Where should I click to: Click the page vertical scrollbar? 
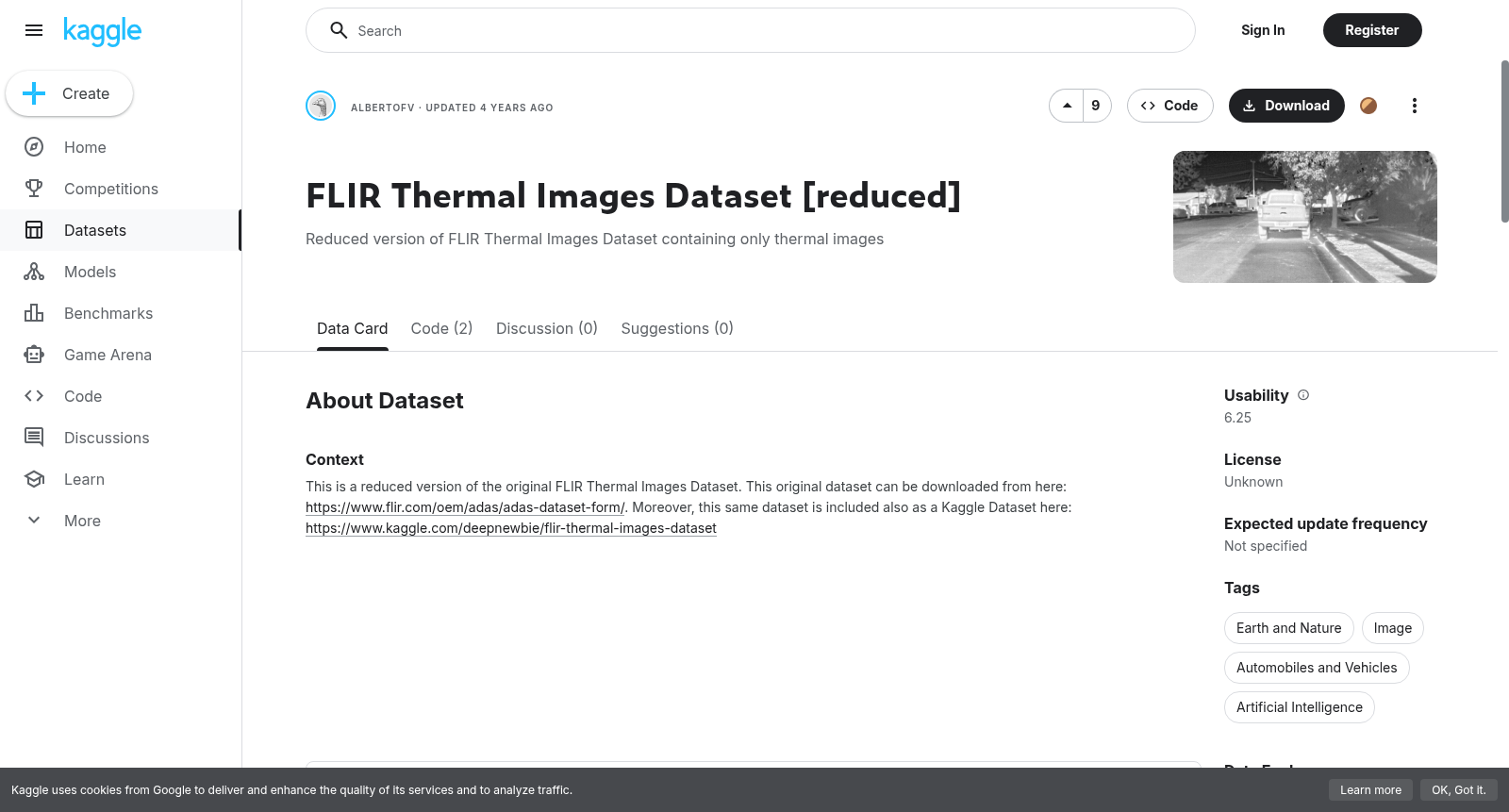point(1504,141)
